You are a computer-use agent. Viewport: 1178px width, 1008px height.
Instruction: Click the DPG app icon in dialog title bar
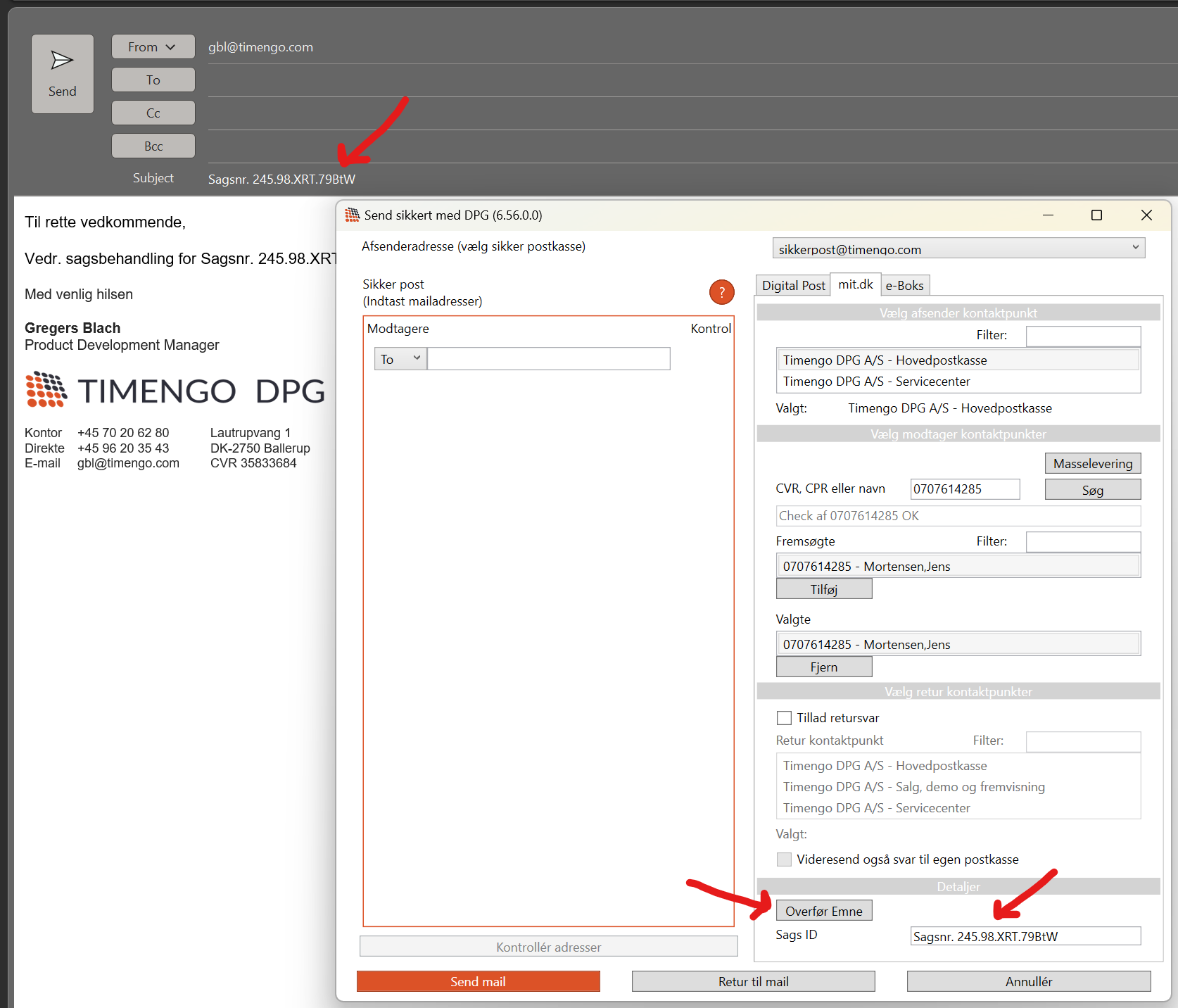click(352, 215)
